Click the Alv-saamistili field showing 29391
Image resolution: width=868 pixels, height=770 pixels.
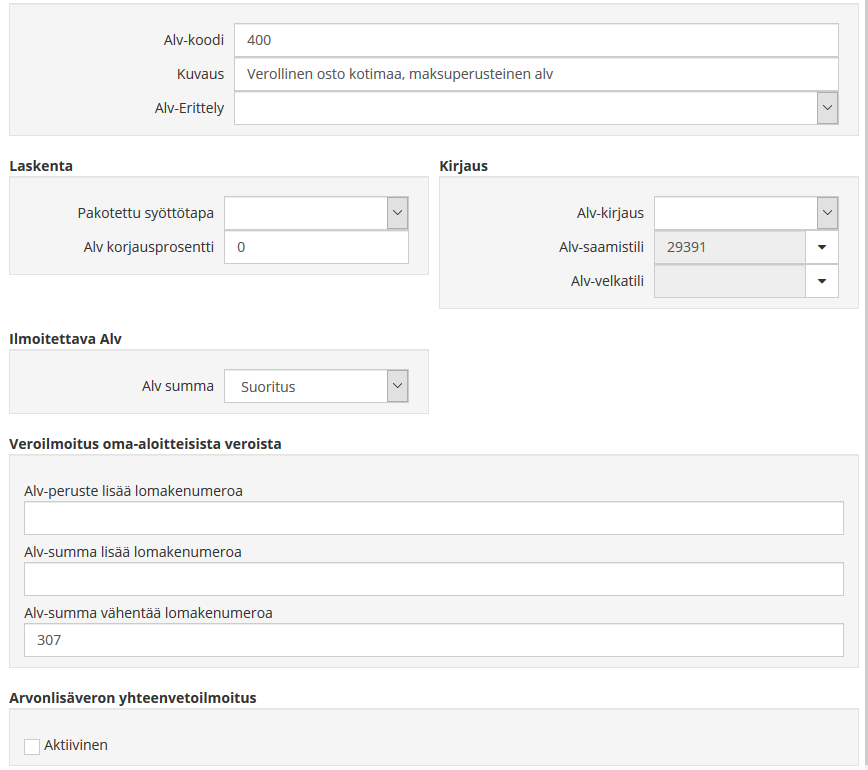pyautogui.click(x=729, y=247)
